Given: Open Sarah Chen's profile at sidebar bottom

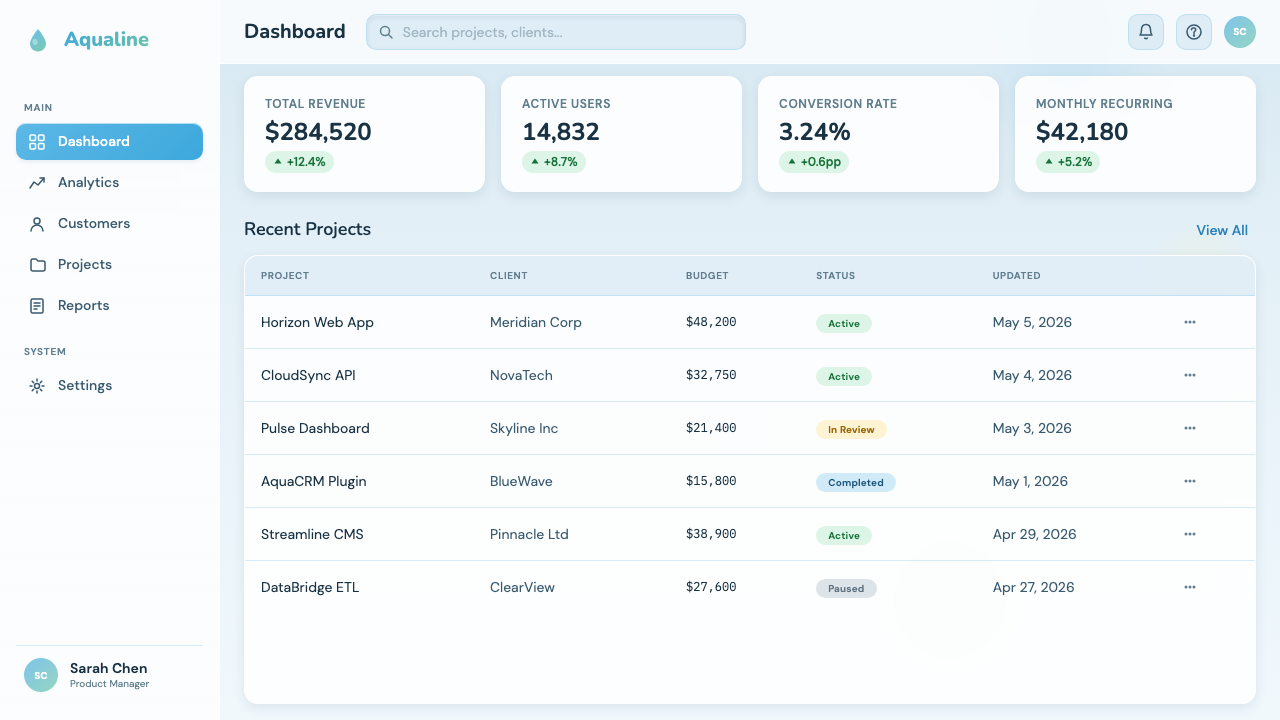Looking at the screenshot, I should pyautogui.click(x=109, y=675).
